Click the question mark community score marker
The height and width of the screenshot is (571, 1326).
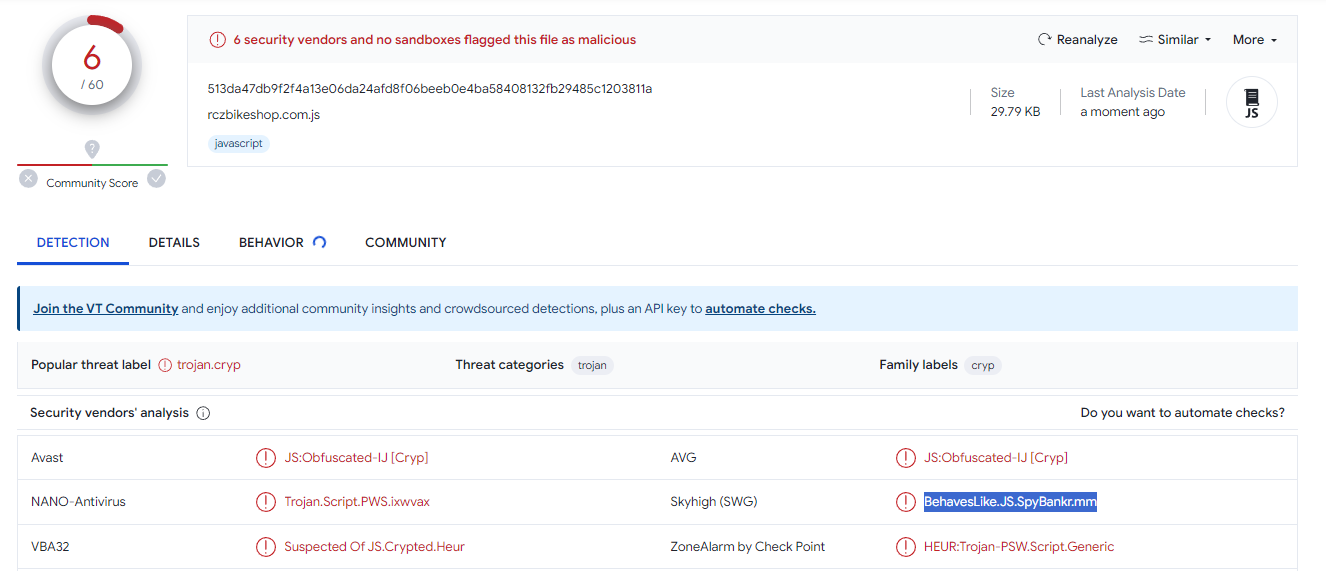click(92, 149)
